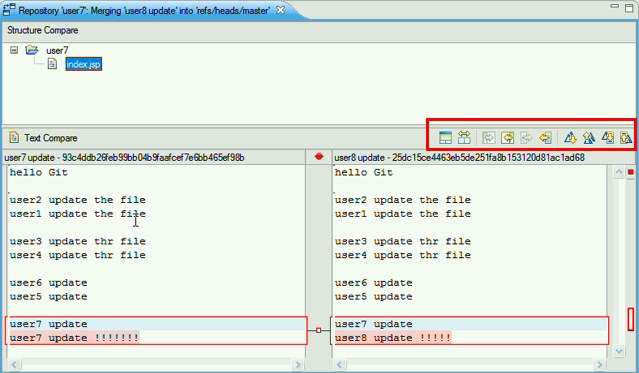
Task: Go to Next Difference icon
Action: 570,138
